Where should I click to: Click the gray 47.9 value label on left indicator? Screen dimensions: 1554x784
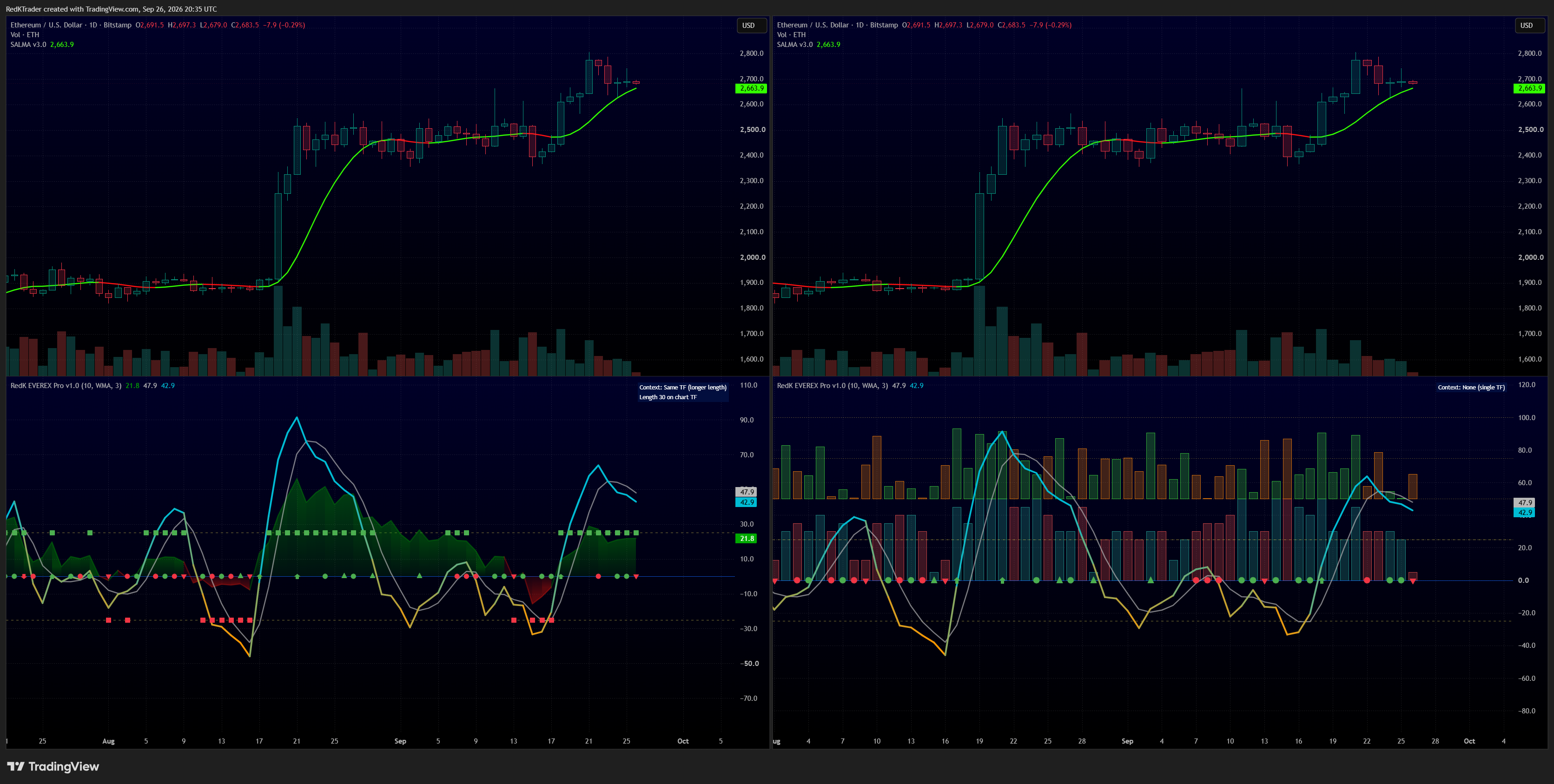tap(747, 492)
